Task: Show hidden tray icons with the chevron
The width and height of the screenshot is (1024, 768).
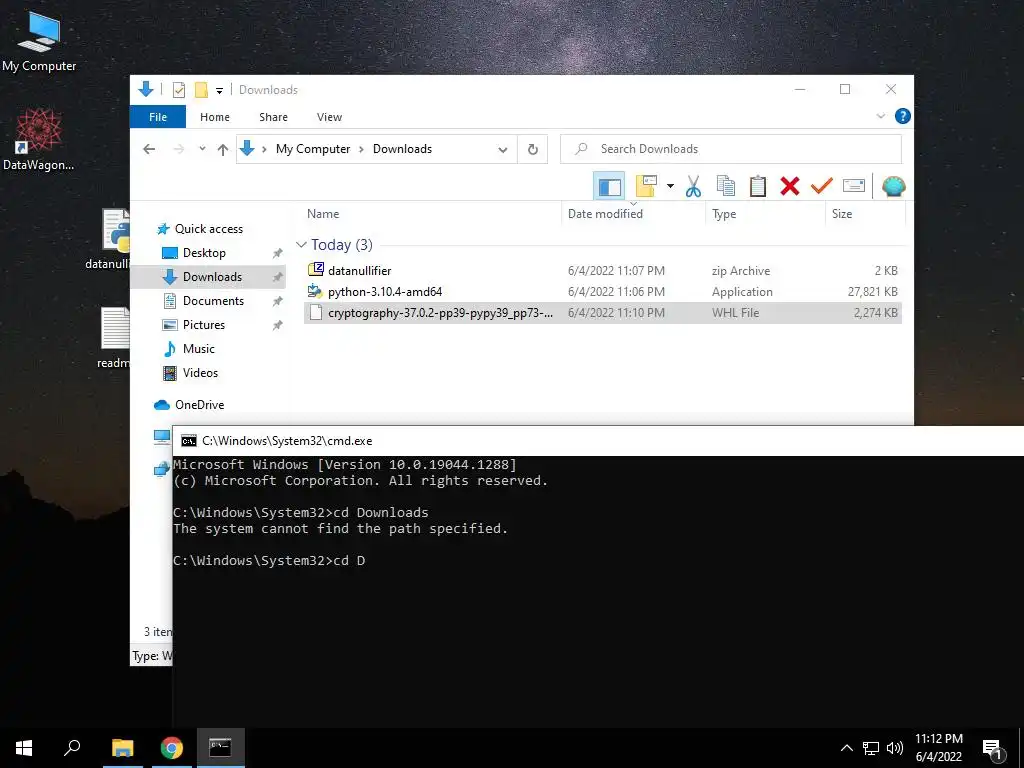Action: click(846, 748)
